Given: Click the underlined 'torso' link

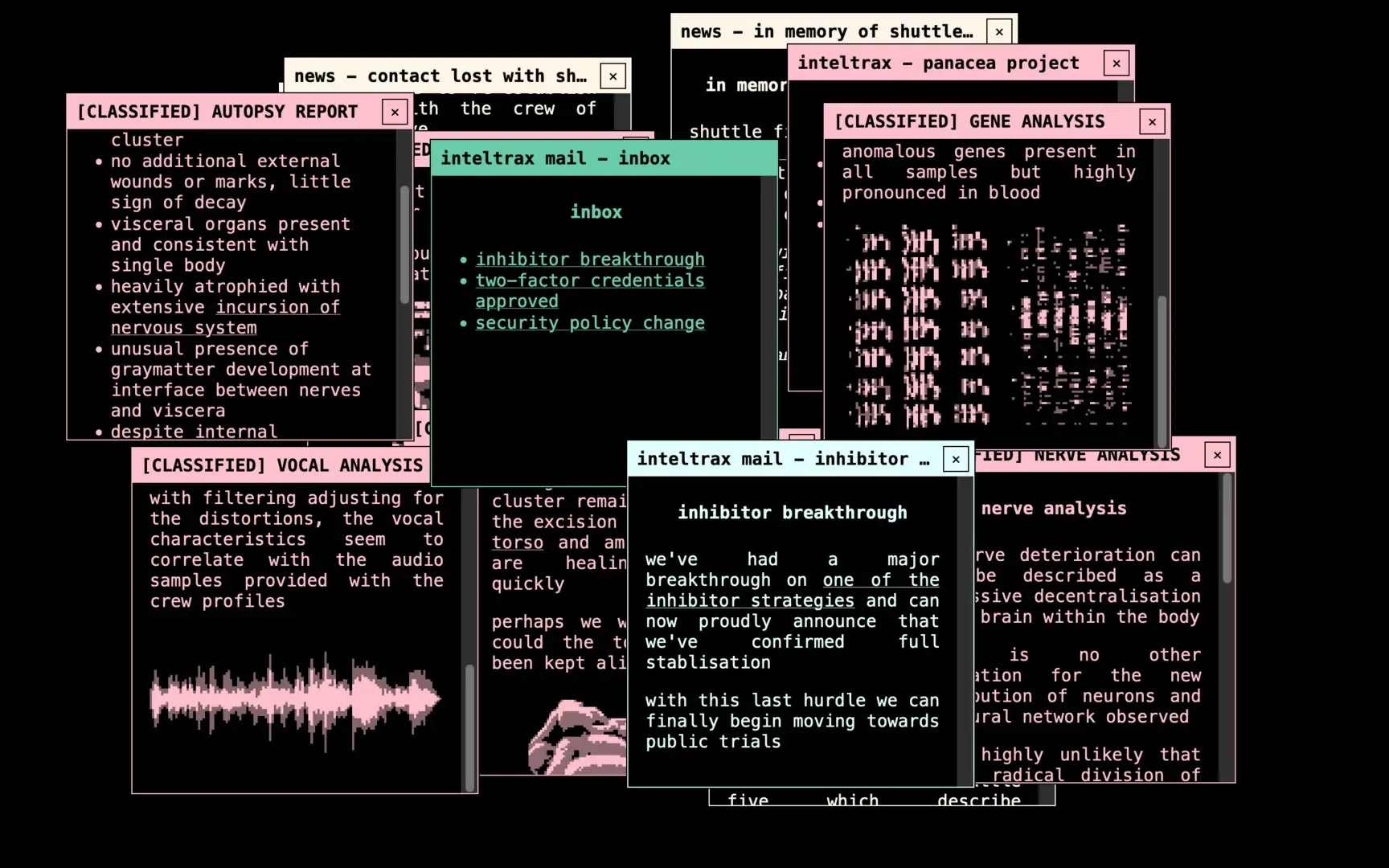Looking at the screenshot, I should 518,543.
